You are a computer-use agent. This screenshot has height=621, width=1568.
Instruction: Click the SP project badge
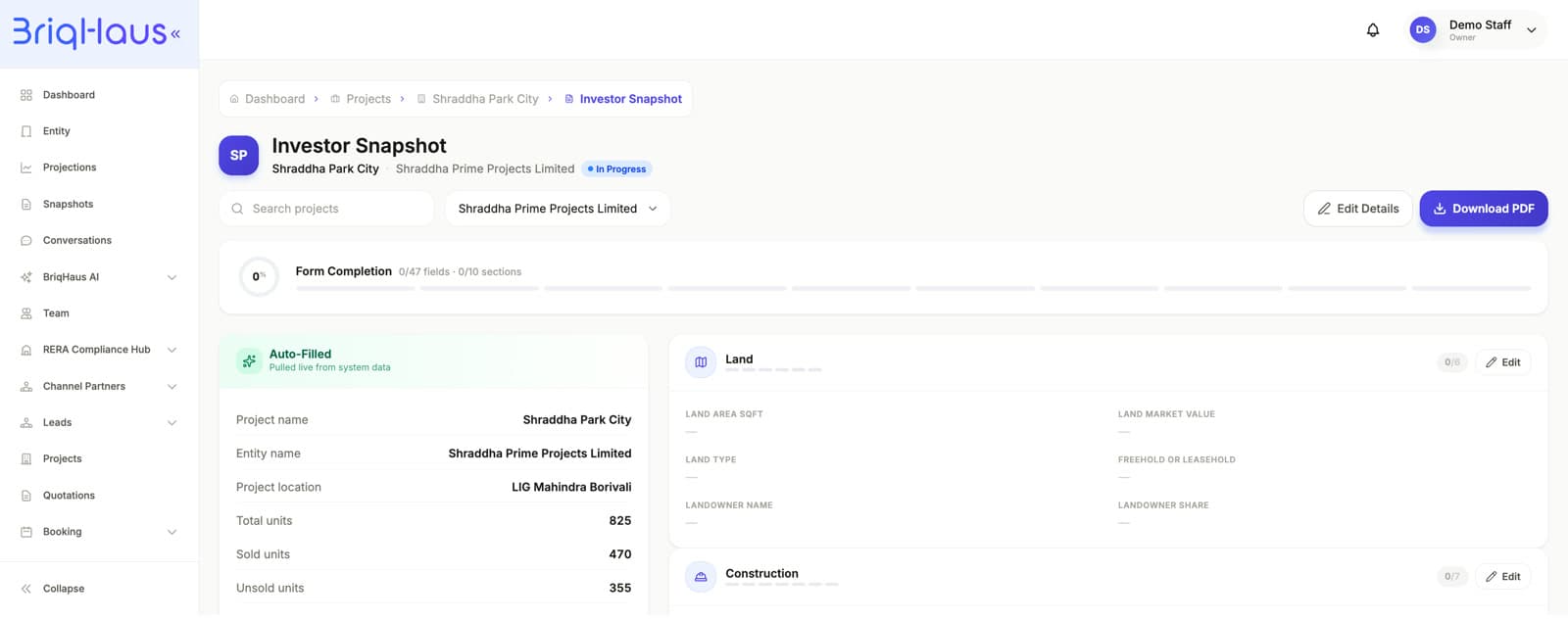[238, 156]
